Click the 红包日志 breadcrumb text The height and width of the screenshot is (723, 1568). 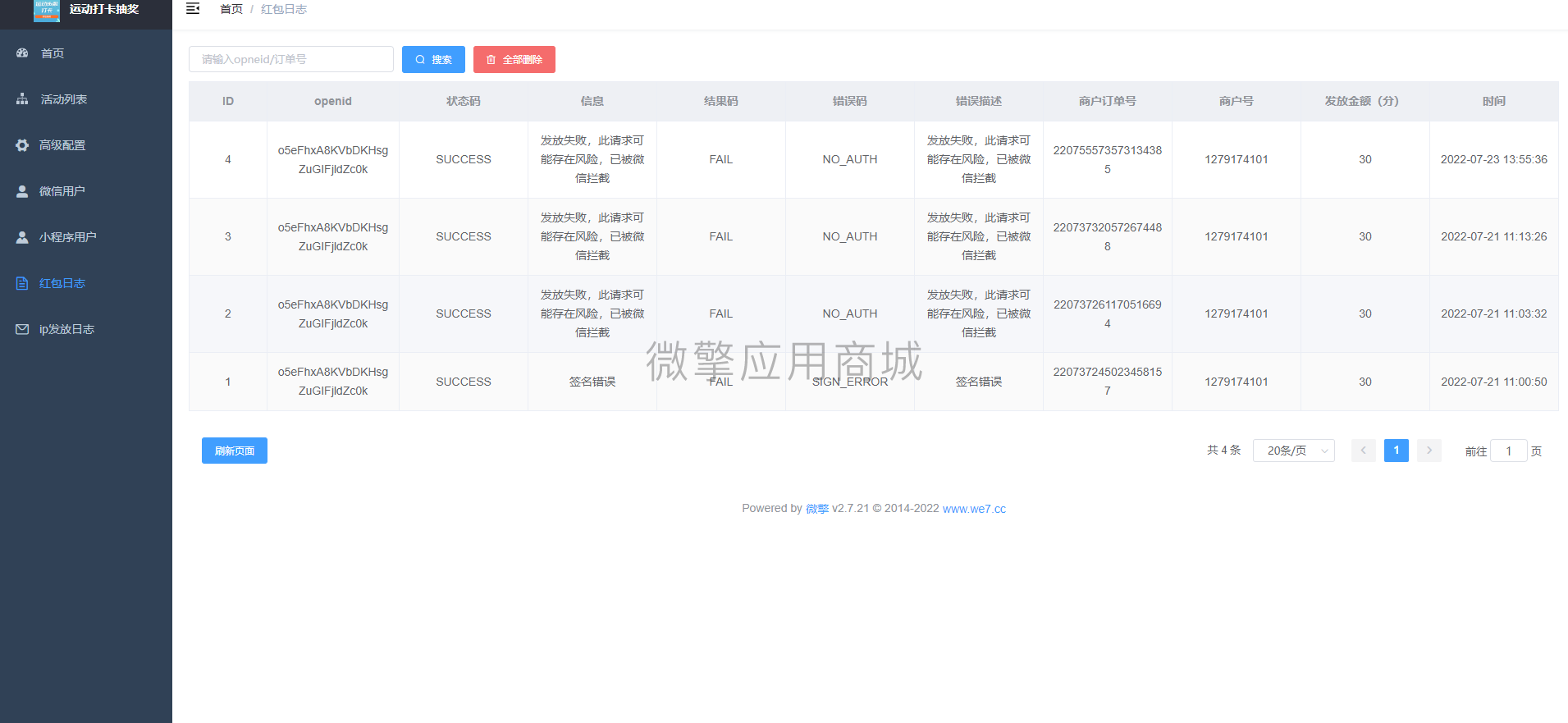tap(284, 9)
